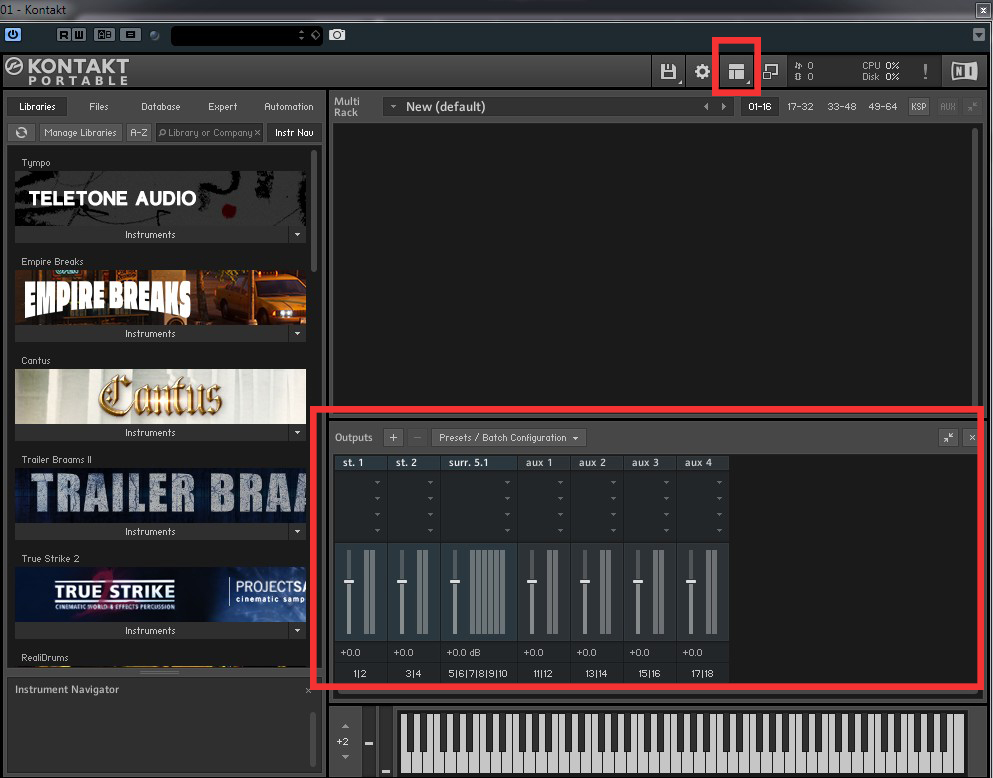
Task: Open Presets / Batch Configuration dropdown
Action: (x=509, y=437)
